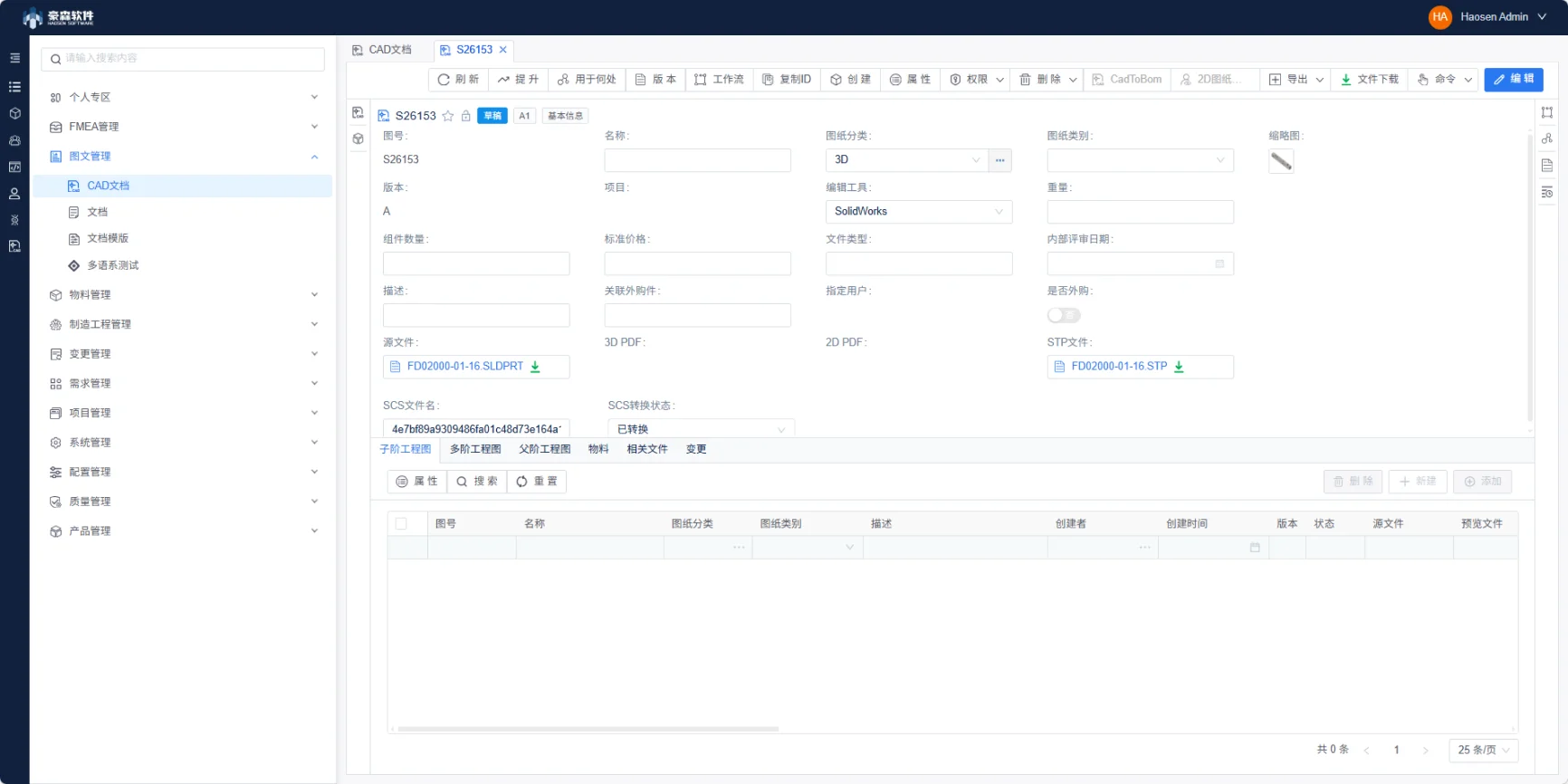Toggle the 是否外购 switch
Screen dimensions: 1568x784
1064,315
